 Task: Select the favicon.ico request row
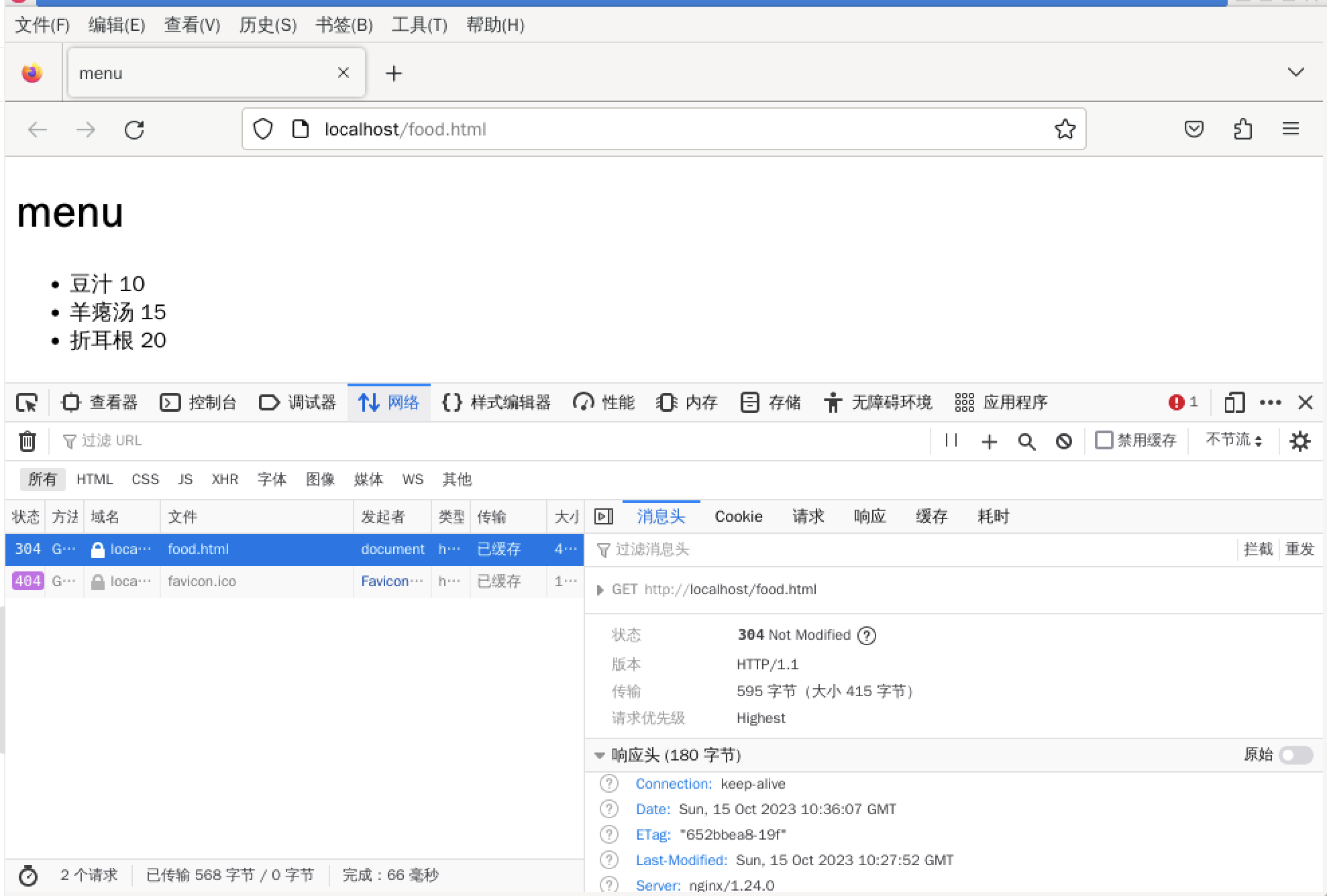[294, 581]
